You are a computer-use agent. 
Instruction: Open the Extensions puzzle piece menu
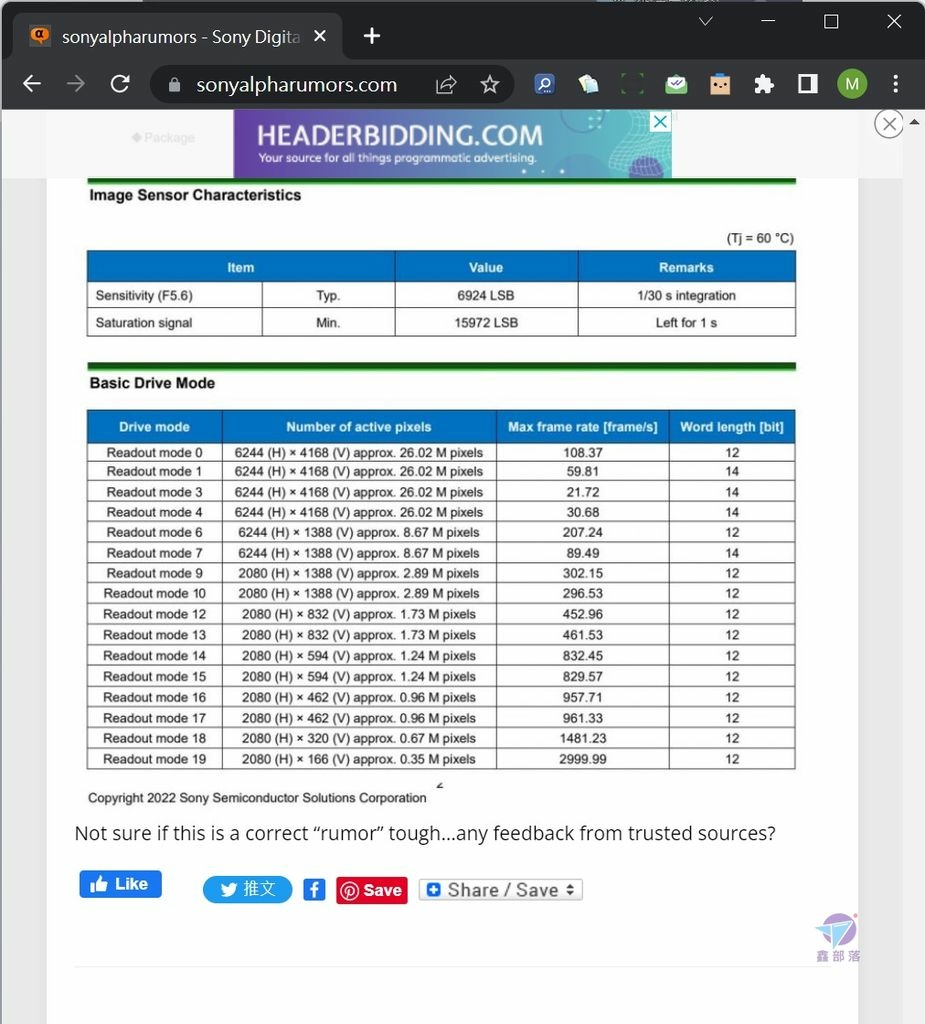click(764, 84)
